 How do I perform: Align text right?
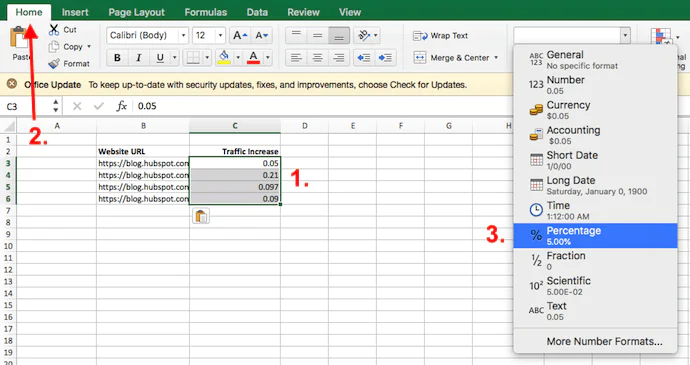coord(339,58)
